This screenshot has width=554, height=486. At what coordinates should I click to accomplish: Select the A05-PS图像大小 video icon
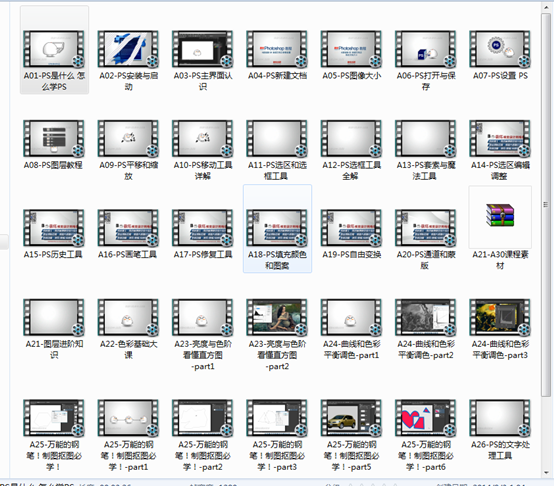coord(351,49)
